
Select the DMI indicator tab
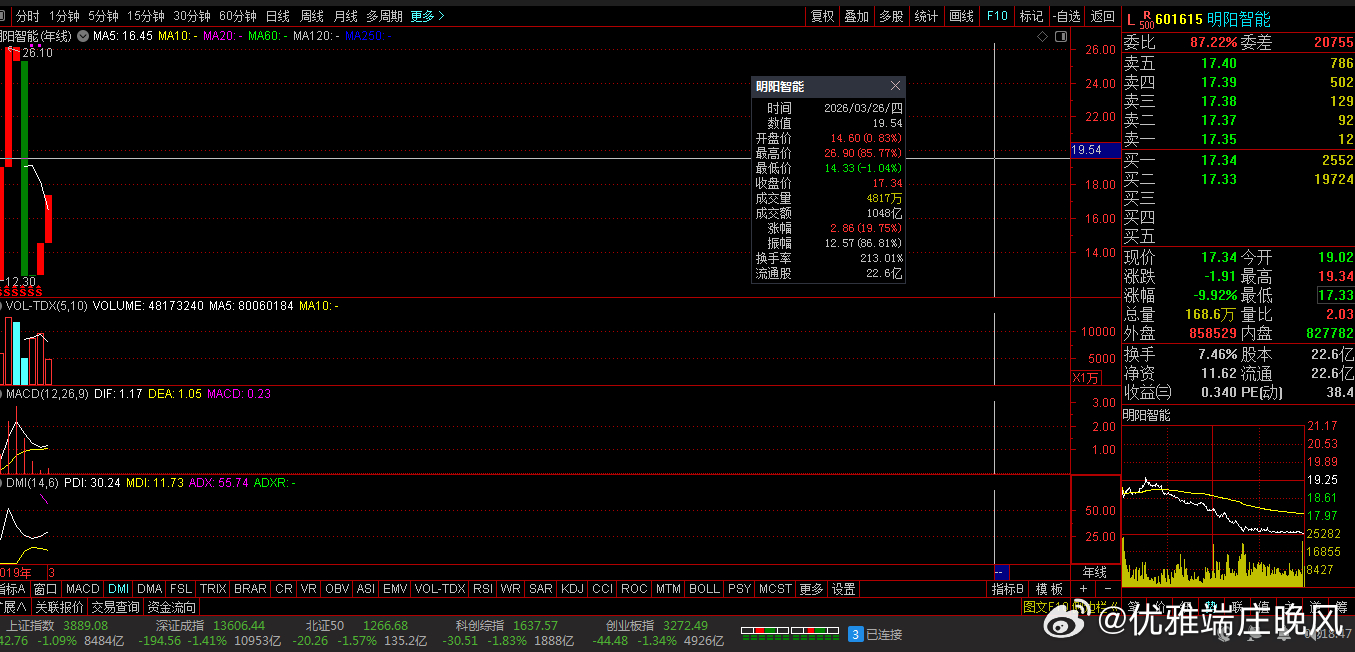click(118, 589)
